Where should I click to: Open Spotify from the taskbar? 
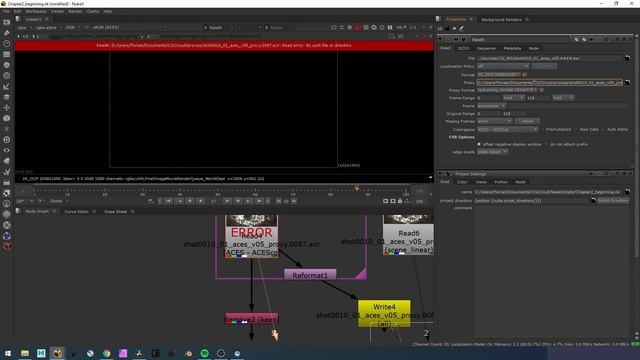204,353
